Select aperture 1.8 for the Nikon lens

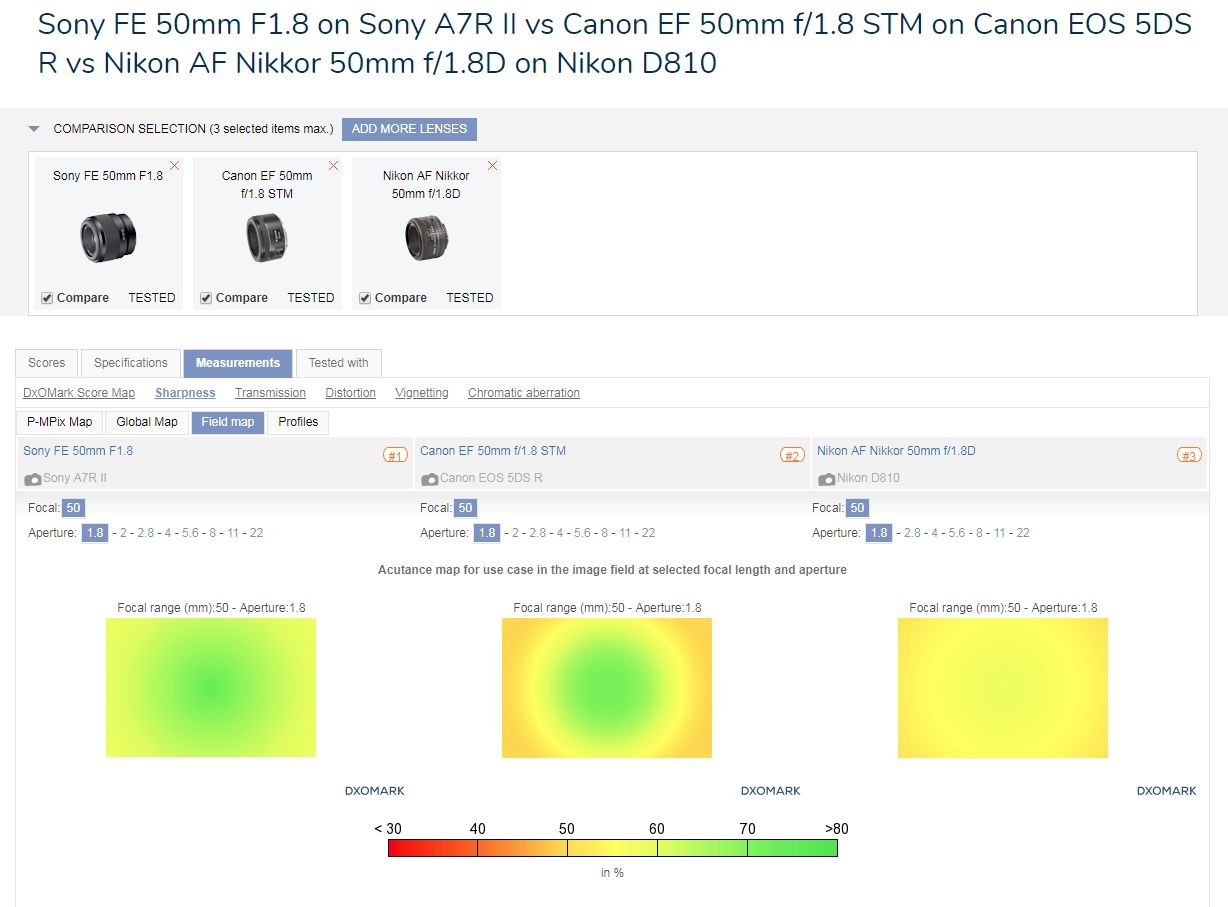click(x=879, y=533)
